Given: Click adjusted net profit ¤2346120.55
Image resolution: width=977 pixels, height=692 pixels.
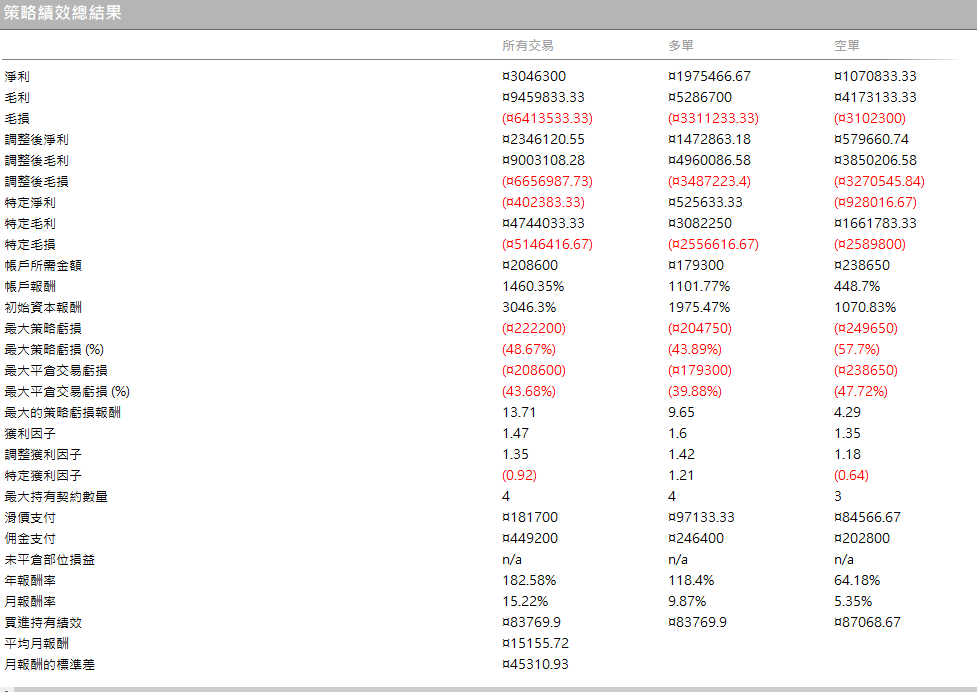Looking at the screenshot, I should [x=543, y=140].
